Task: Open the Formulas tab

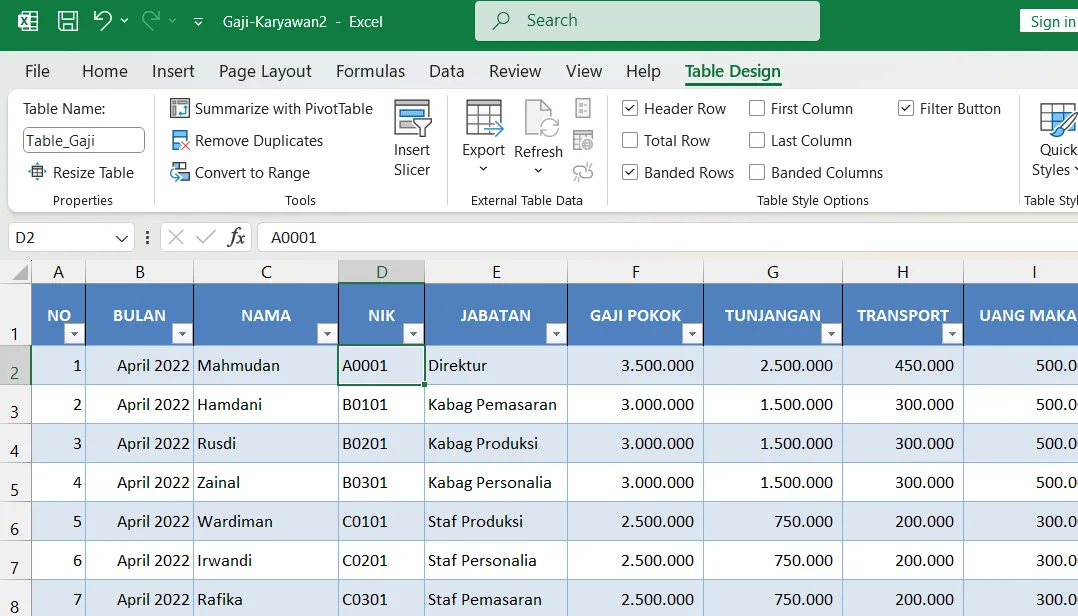Action: click(370, 72)
